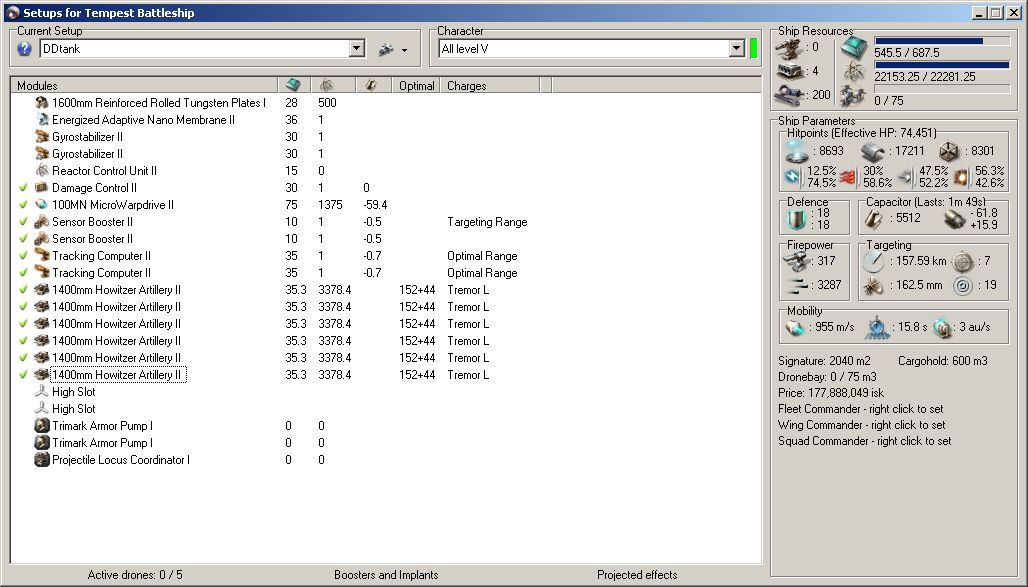Click the targeting range icon showing 157.59 km
Screen dimensions: 1028x587
[874, 261]
